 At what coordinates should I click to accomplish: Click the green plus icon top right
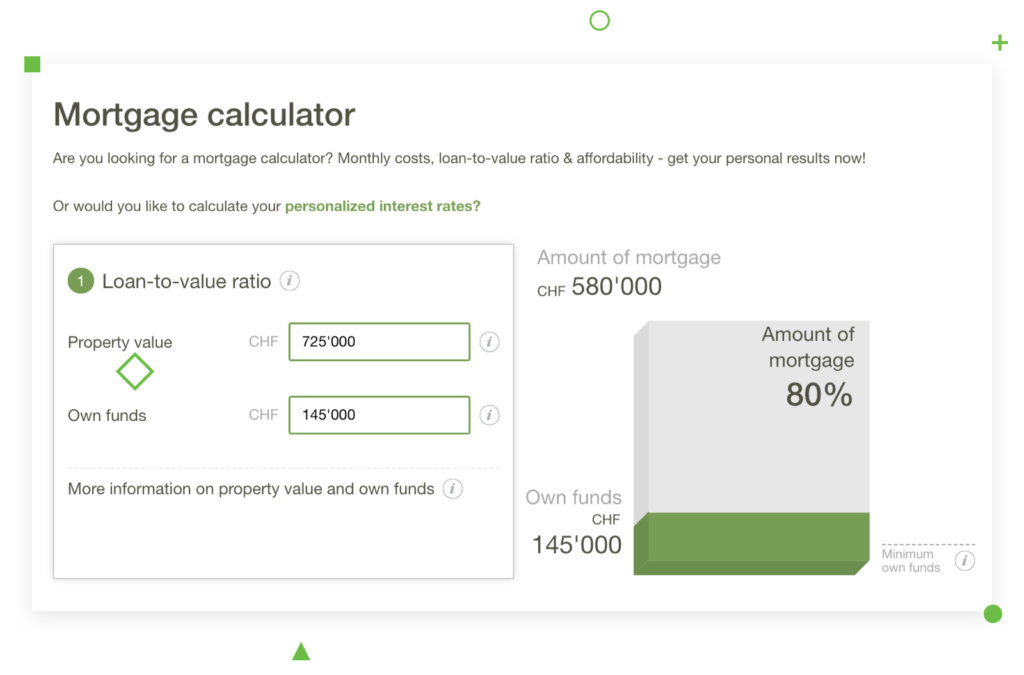coord(999,43)
